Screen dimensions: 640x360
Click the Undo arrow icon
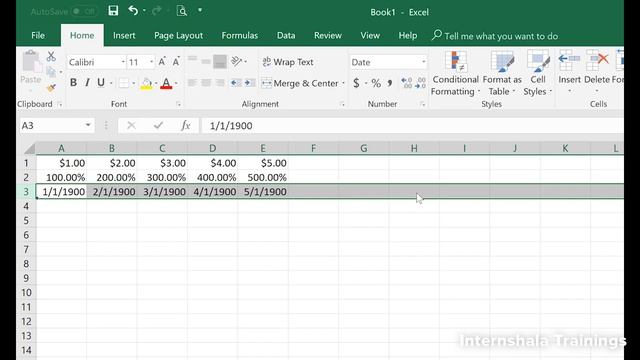click(133, 11)
